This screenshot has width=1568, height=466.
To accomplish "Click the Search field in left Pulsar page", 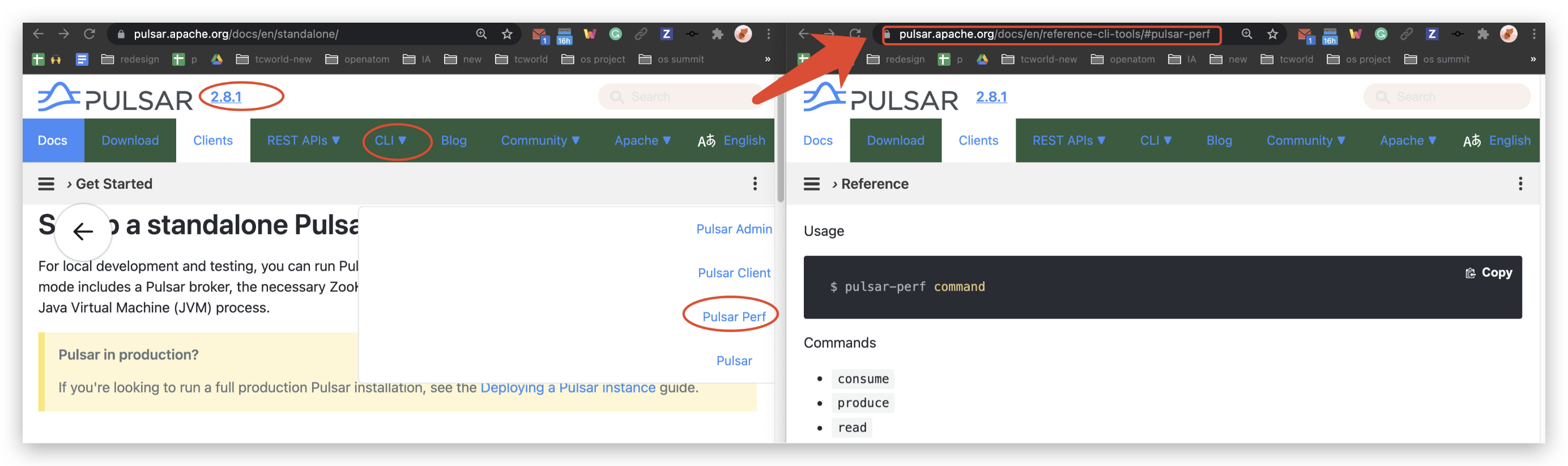I will 680,97.
